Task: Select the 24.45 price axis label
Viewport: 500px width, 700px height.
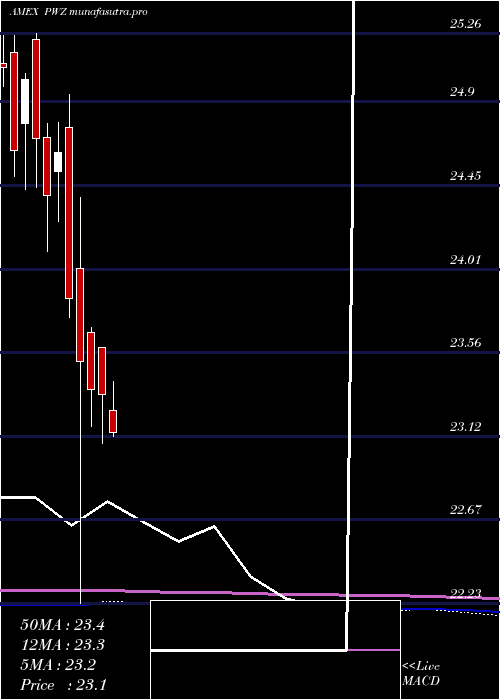Action: coord(465,176)
